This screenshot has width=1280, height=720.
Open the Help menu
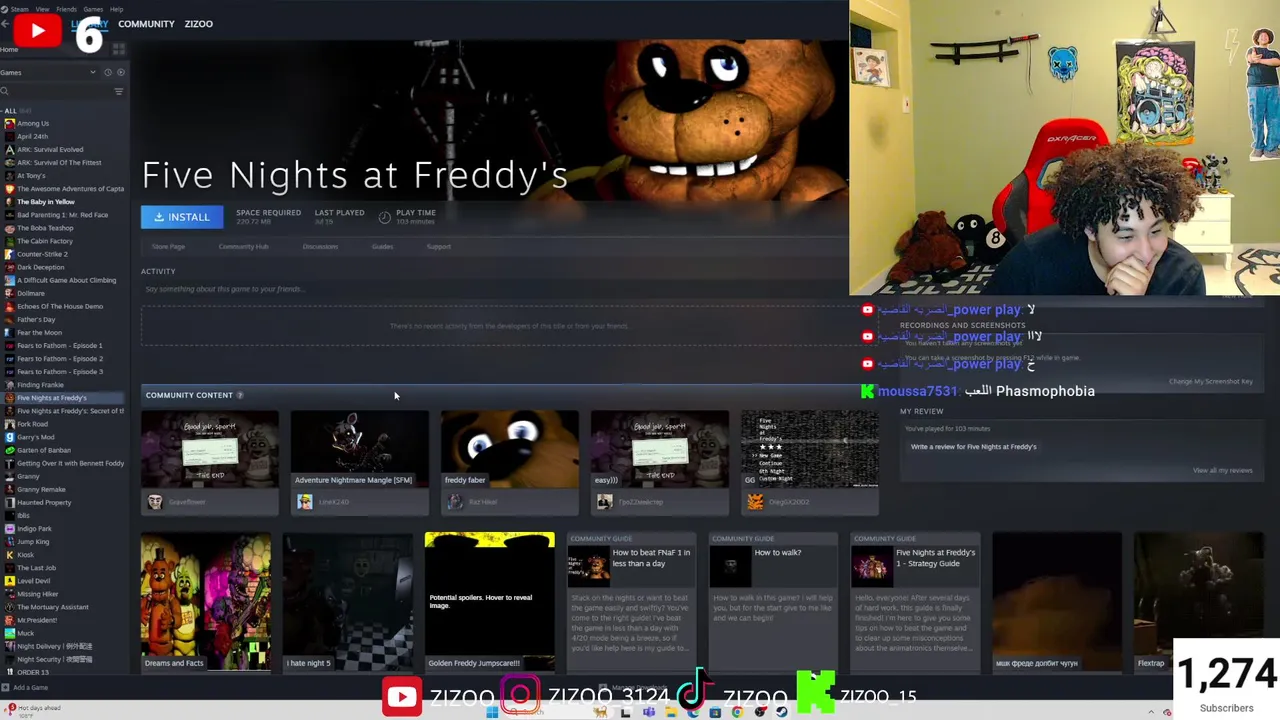pyautogui.click(x=116, y=9)
